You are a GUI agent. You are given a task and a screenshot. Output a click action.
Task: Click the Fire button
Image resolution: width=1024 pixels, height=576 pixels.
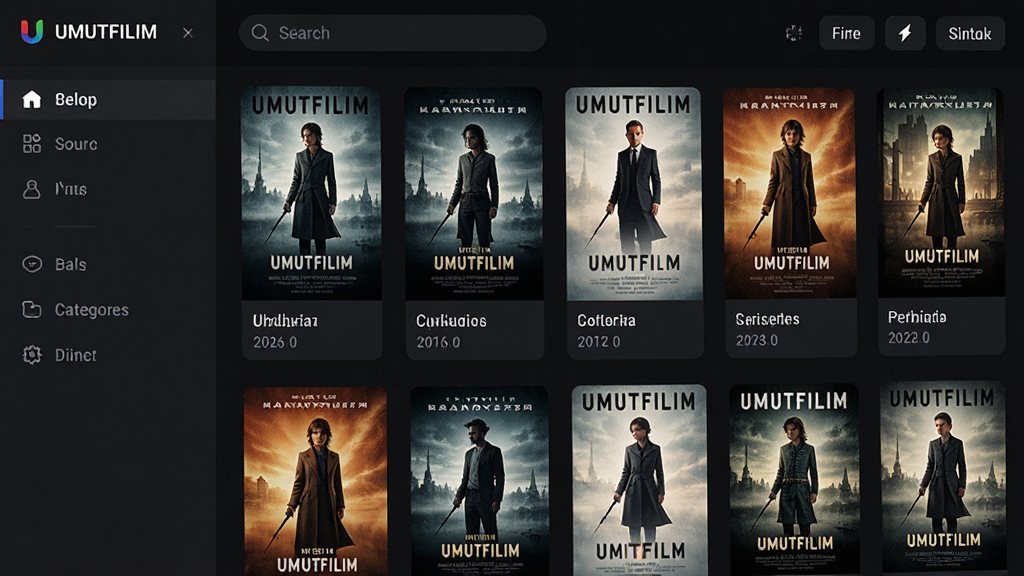pyautogui.click(x=846, y=33)
